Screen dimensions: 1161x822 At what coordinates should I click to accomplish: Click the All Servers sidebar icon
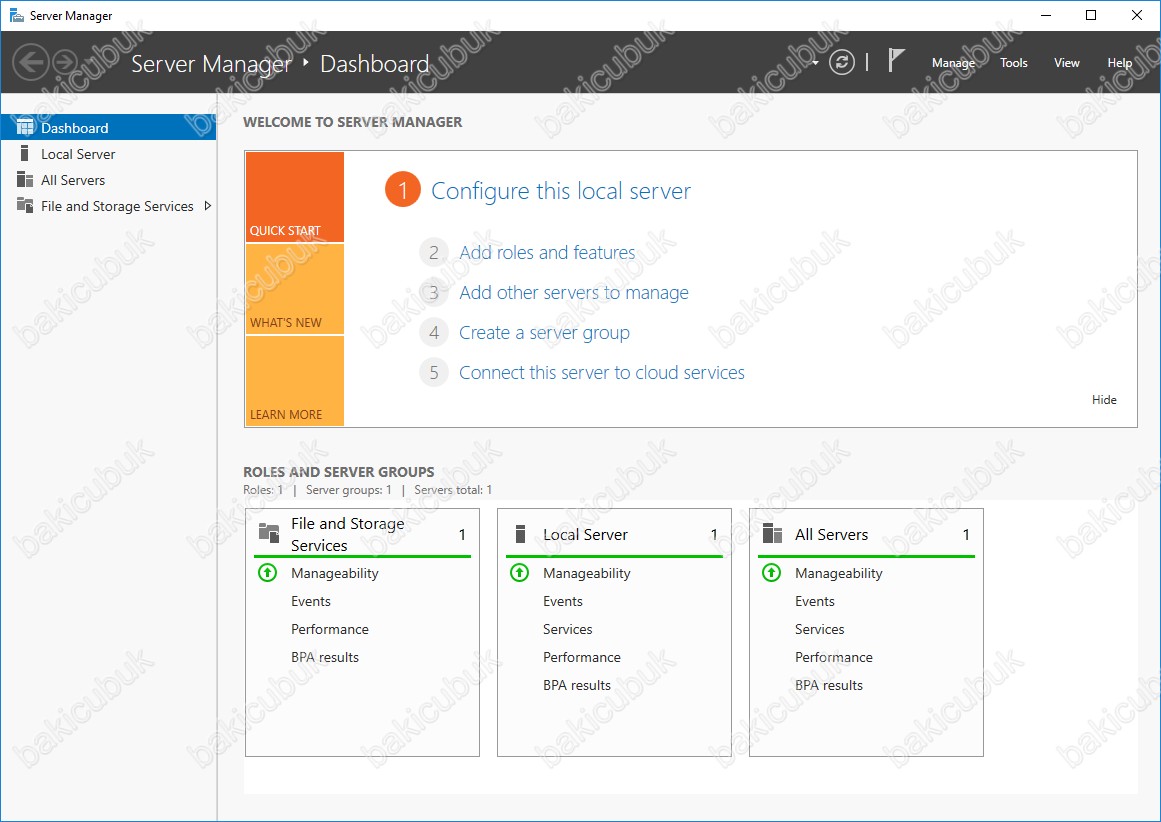coord(25,179)
